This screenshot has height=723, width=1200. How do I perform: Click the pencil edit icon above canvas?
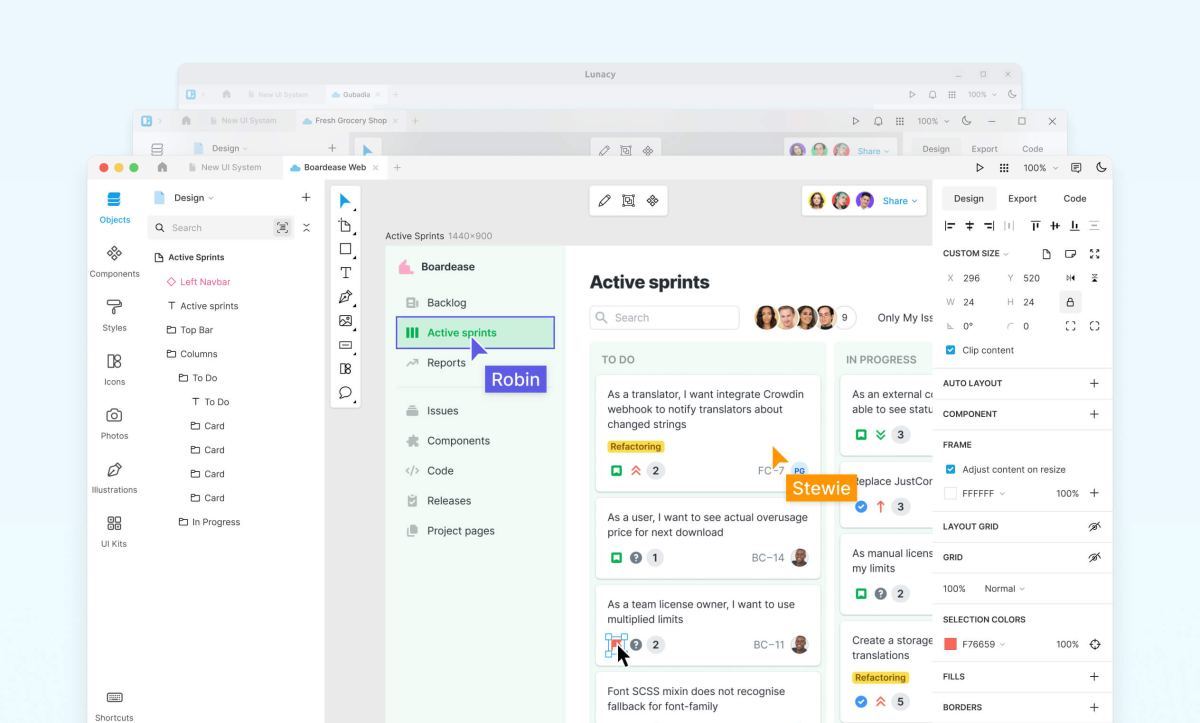click(x=604, y=201)
